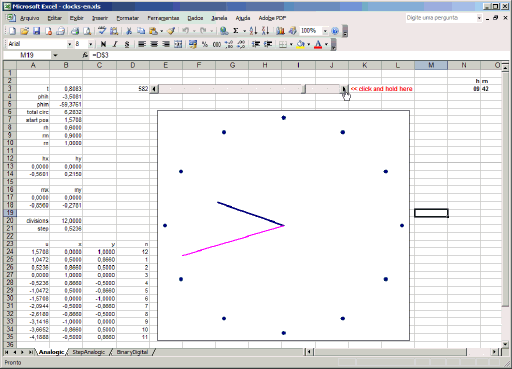Screen dimensions: 512x369
Task: Click the Undo arrow icon
Action: [x=186, y=31]
